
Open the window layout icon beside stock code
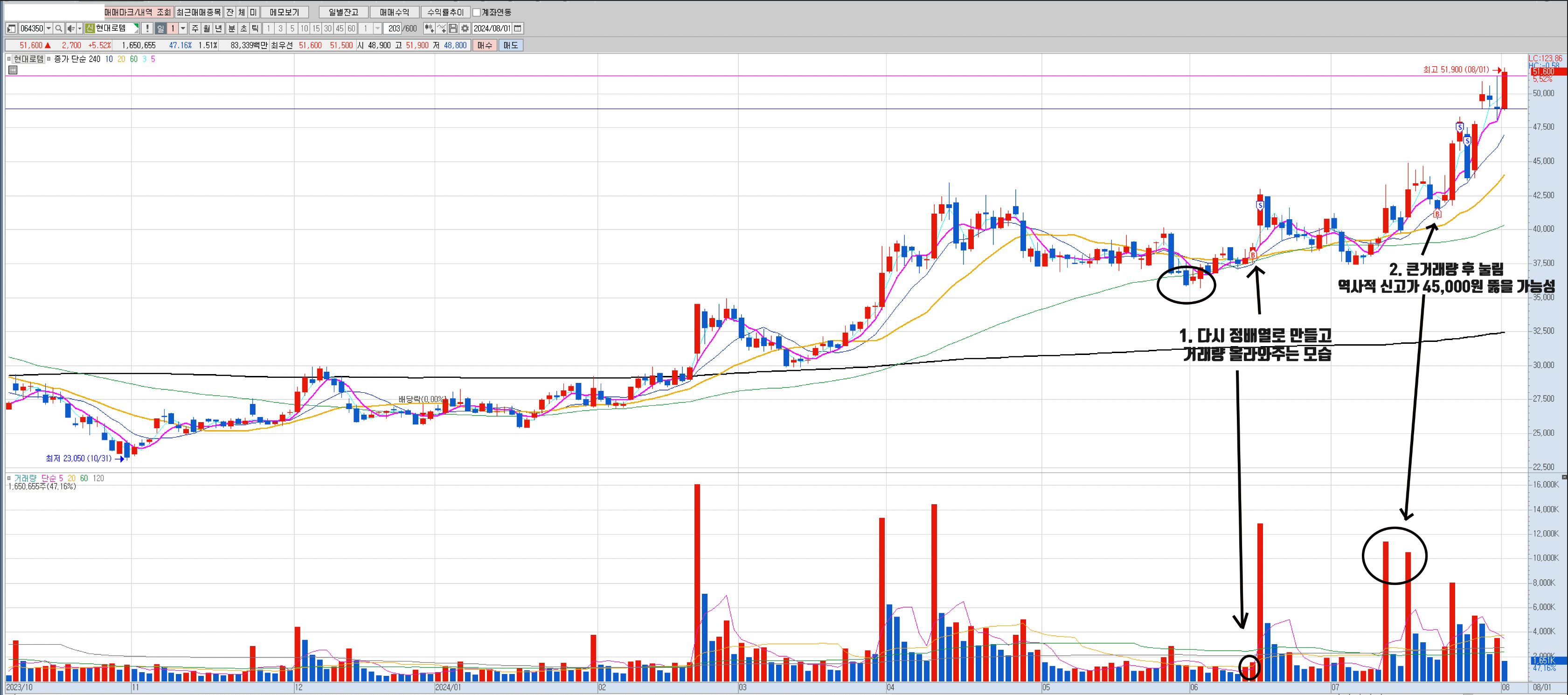(x=11, y=28)
